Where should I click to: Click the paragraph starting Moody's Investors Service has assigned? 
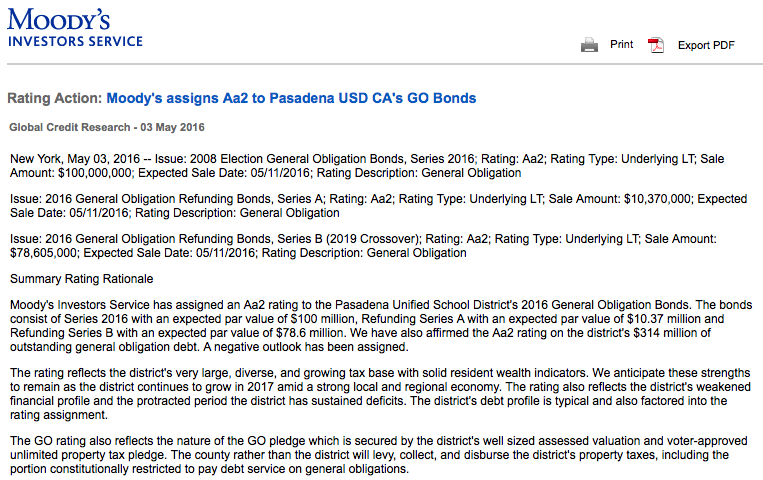click(x=381, y=326)
